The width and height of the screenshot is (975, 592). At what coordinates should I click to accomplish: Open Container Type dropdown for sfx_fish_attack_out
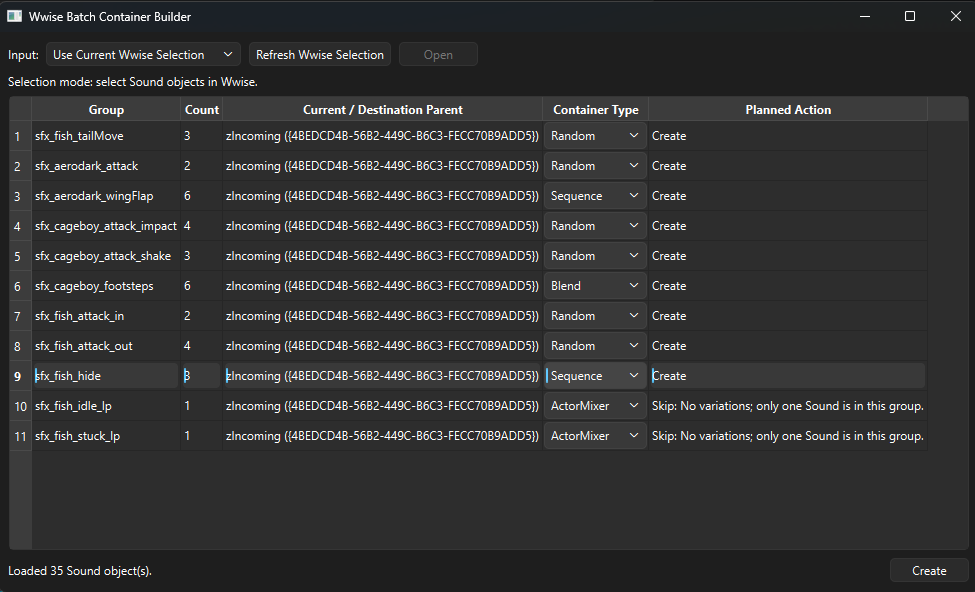595,346
